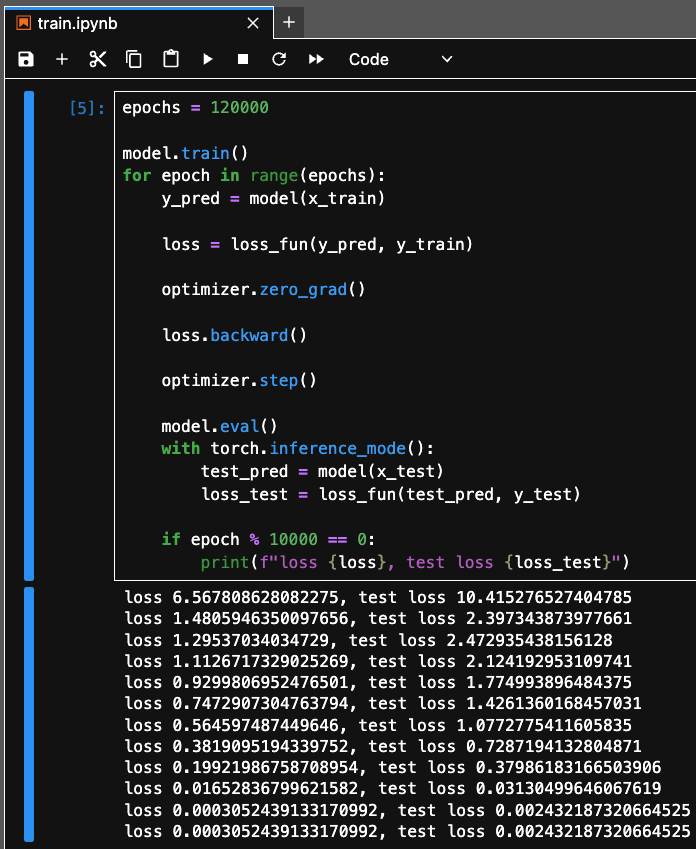Place cursor on the epochs = 120000 line

pos(195,108)
